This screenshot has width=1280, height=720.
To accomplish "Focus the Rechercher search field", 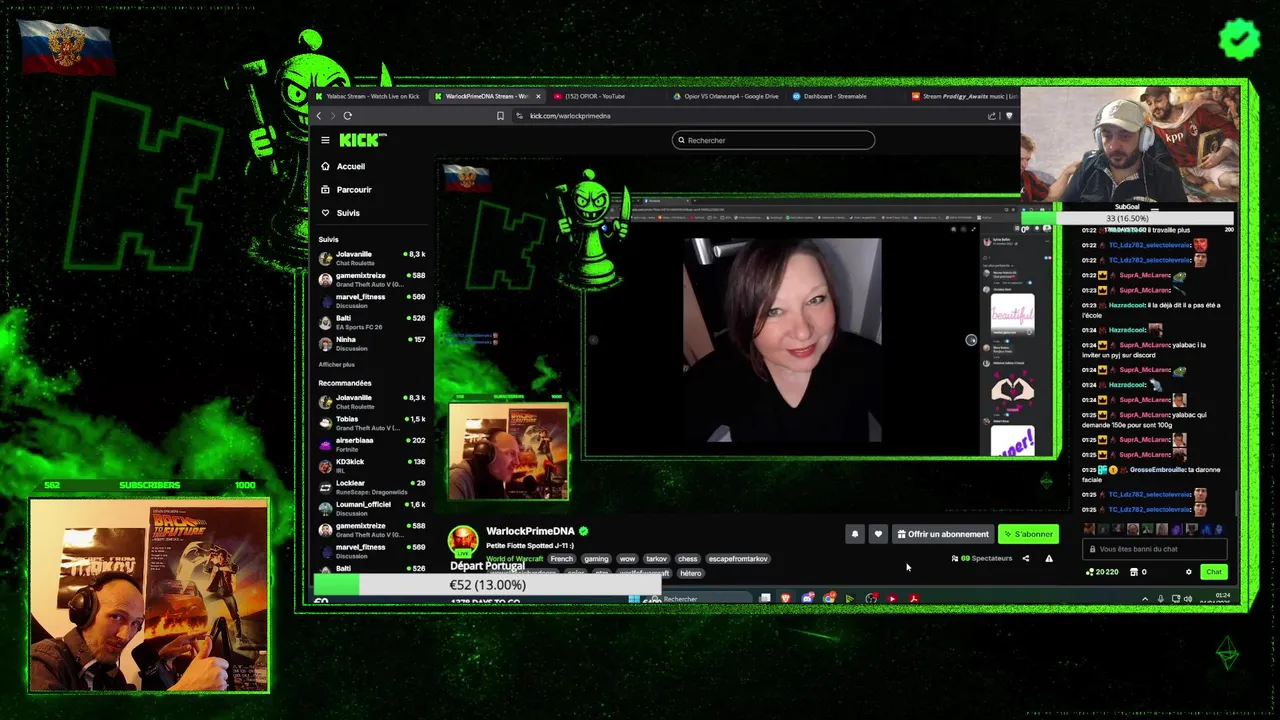I will [773, 140].
